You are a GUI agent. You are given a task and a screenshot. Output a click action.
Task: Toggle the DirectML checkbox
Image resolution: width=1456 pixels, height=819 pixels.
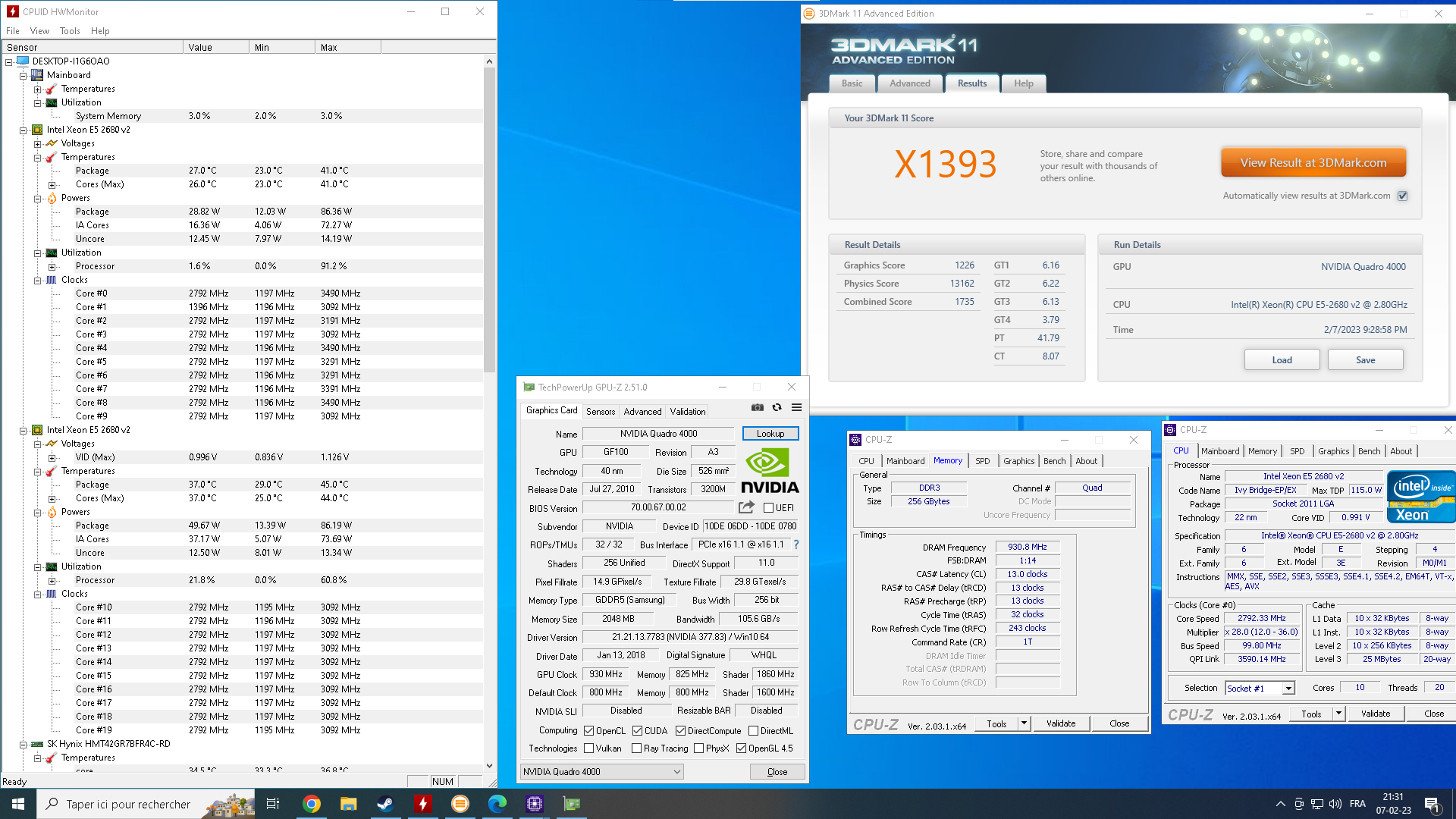[753, 731]
